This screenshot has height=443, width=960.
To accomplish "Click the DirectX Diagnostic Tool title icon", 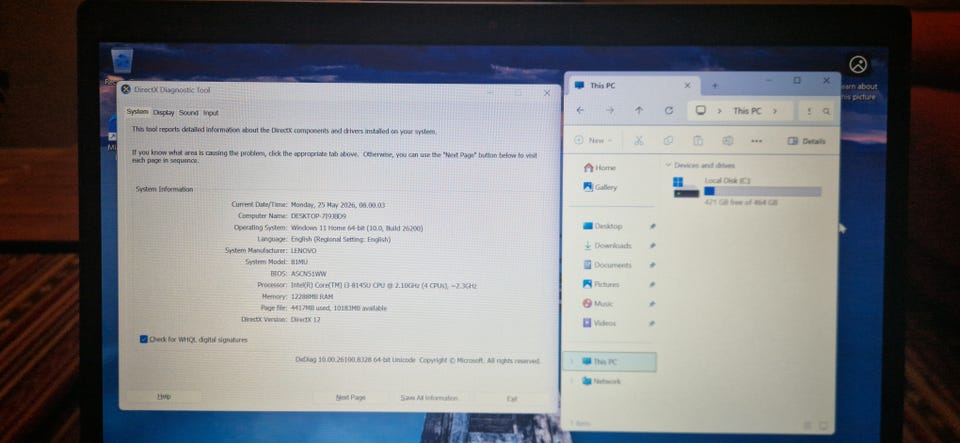I will pyautogui.click(x=126, y=90).
